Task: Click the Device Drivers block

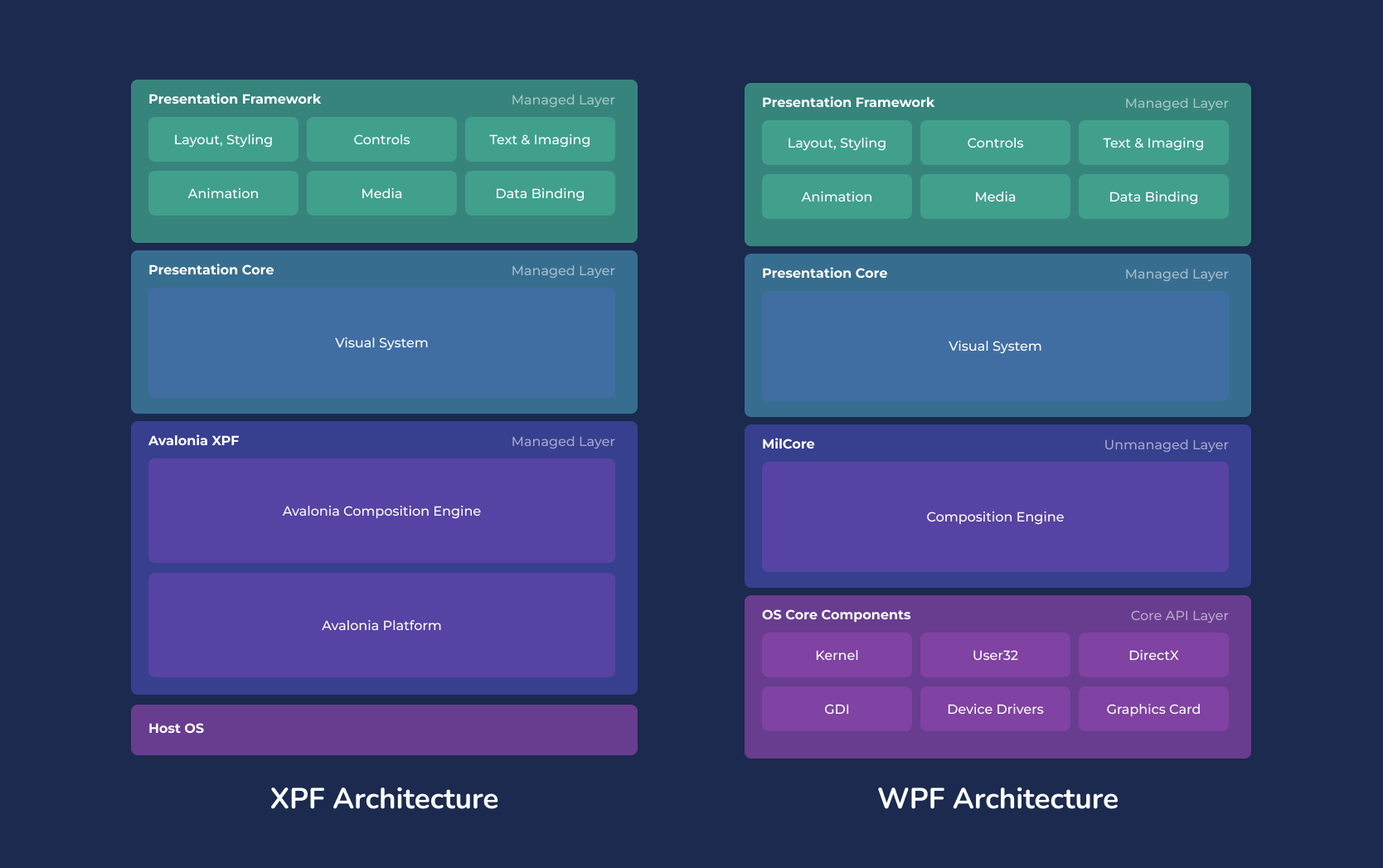Action: (x=994, y=709)
